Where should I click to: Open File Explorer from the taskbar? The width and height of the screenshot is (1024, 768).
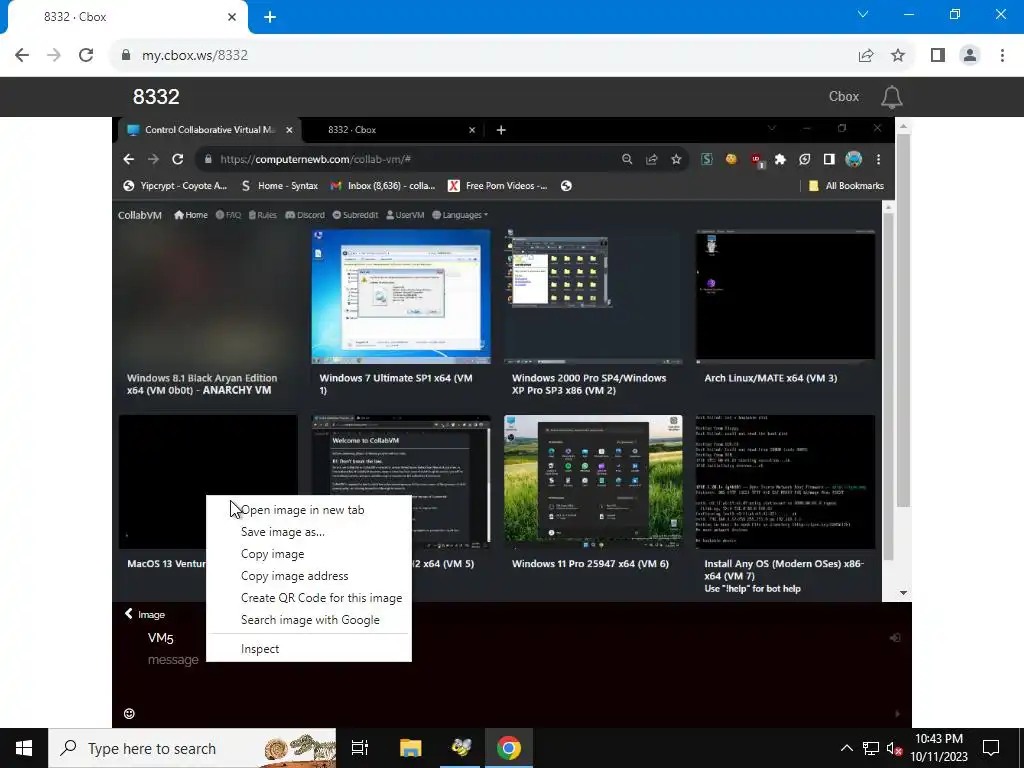tap(411, 748)
